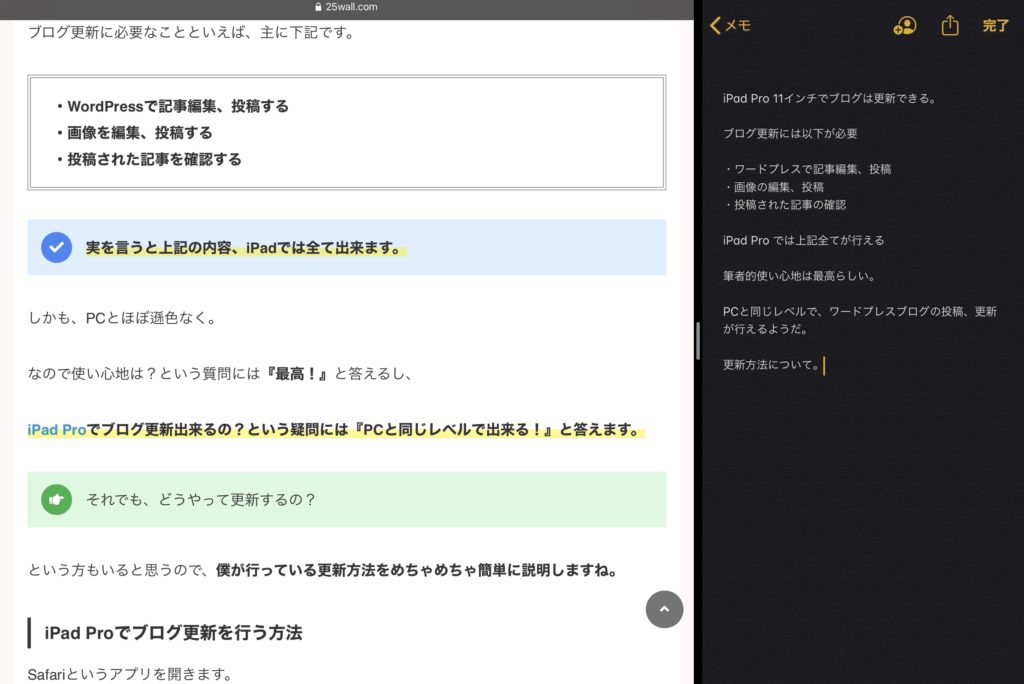The height and width of the screenshot is (684, 1024).
Task: Tap the note line iPad Pro 11インチでブログは更新できる。
Action: coord(830,99)
